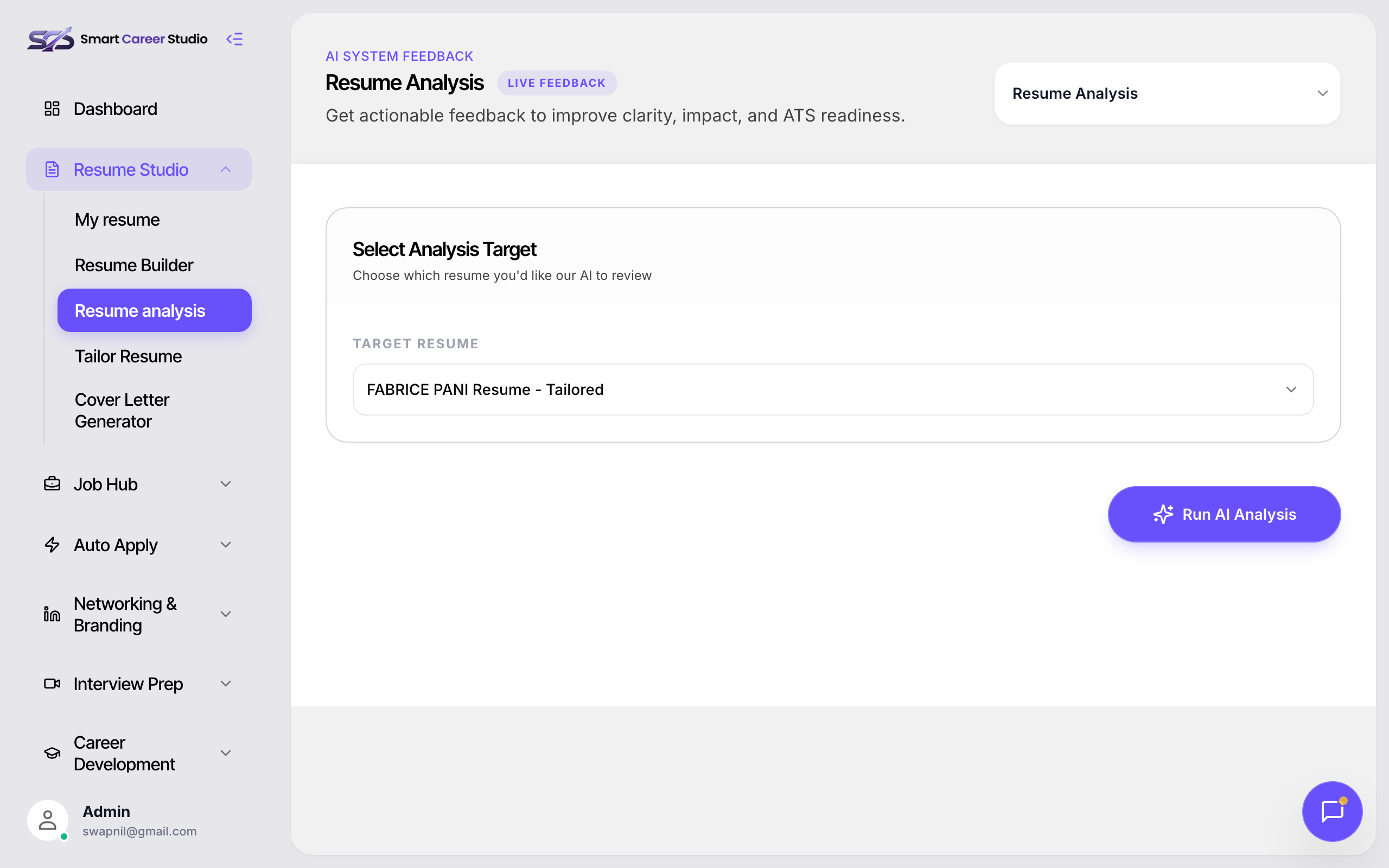Expand the Job Hub chevron
This screenshot has width=1389, height=868.
click(226, 484)
